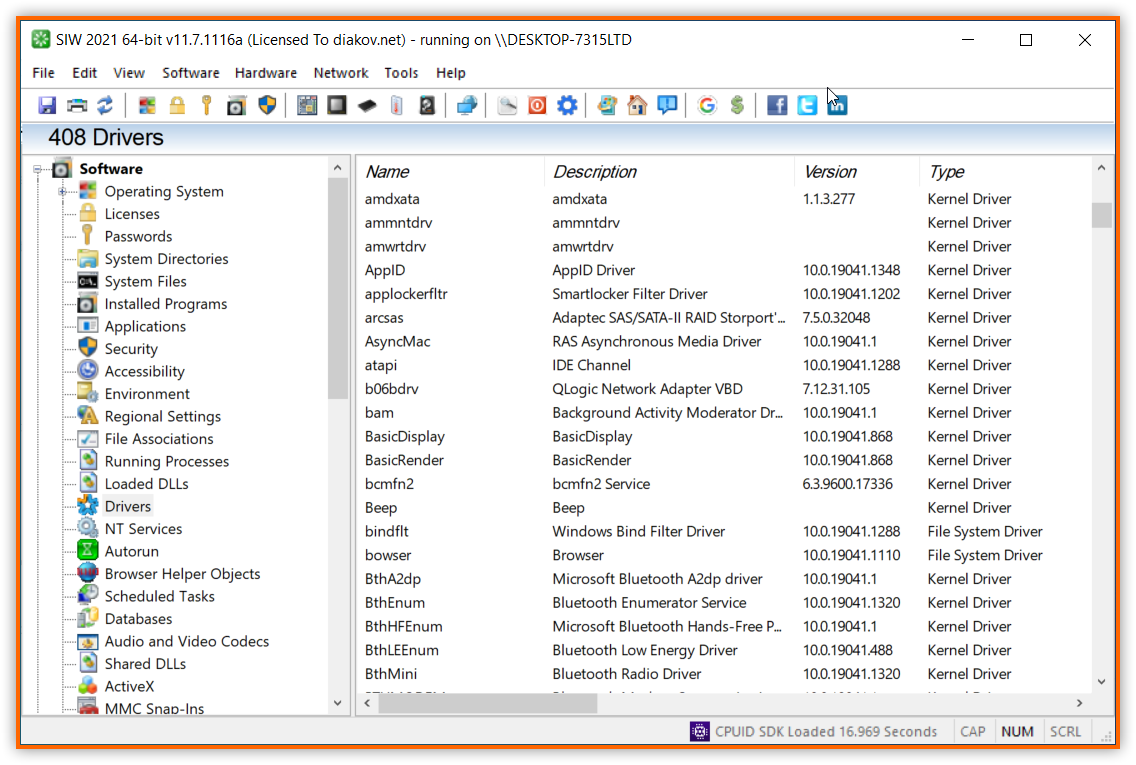
Task: Click the driver list scroll down arrow
Action: (x=1101, y=682)
